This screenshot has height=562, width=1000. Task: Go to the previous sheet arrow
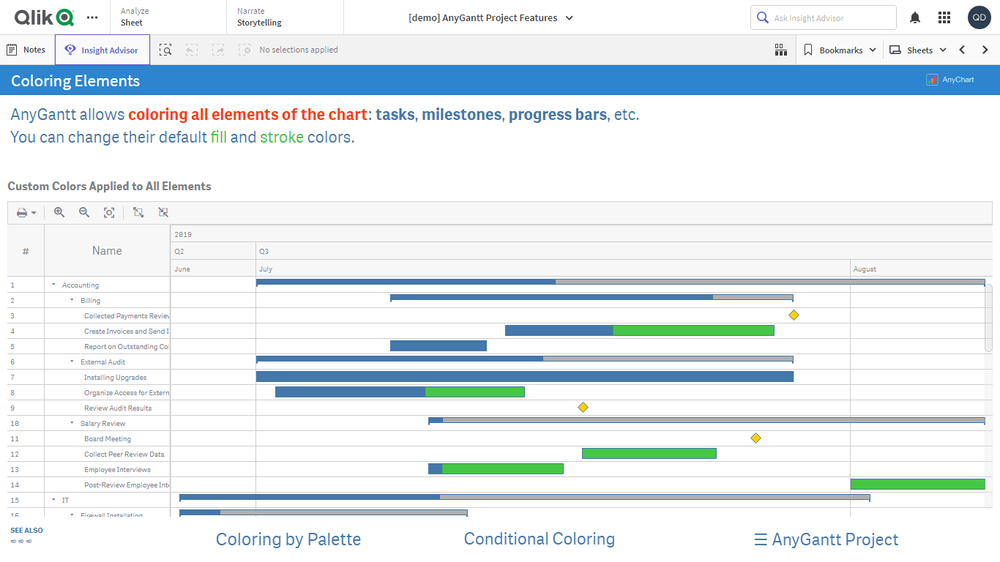(962, 50)
